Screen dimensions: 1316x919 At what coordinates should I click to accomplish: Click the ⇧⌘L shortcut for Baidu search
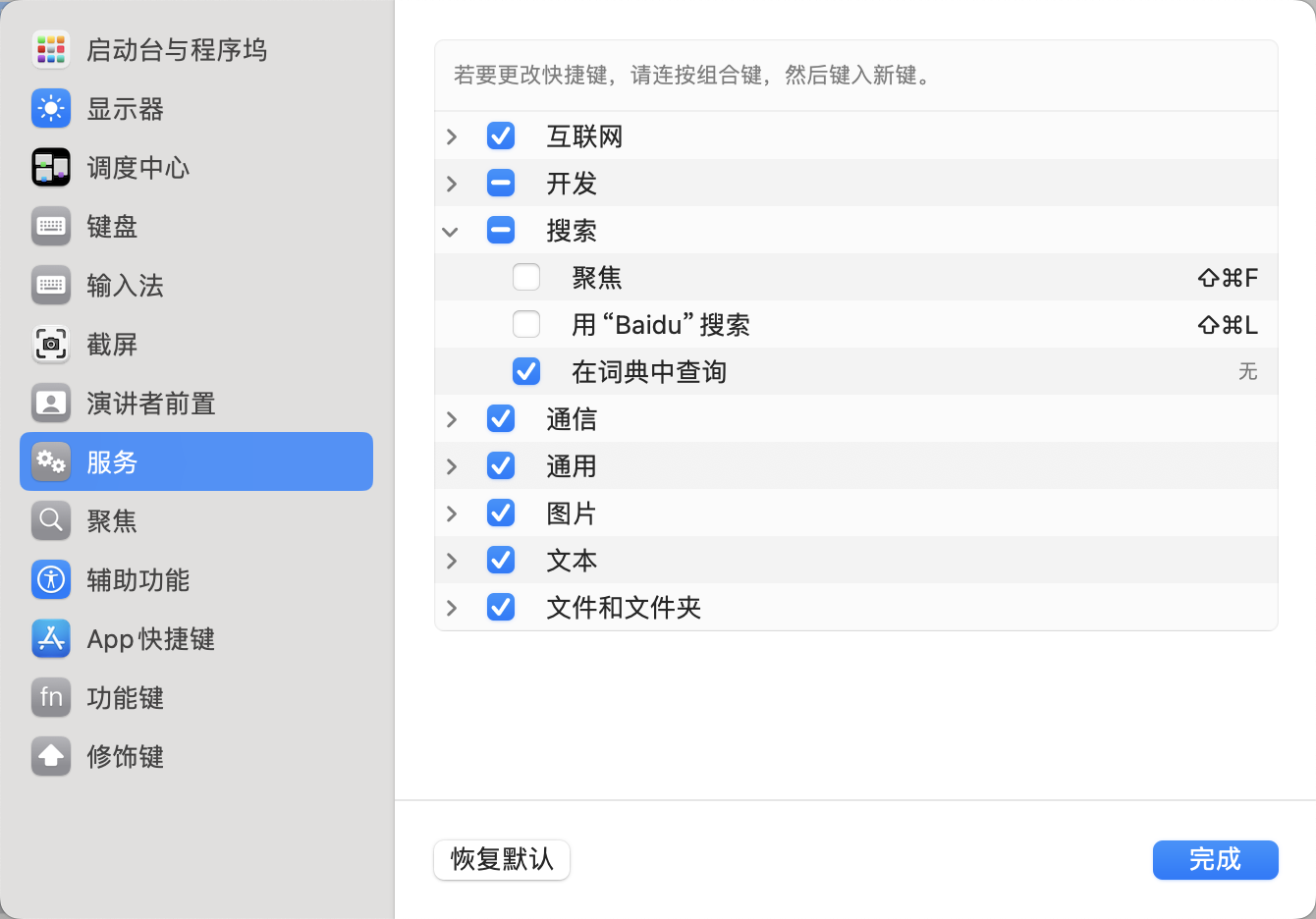(1228, 325)
